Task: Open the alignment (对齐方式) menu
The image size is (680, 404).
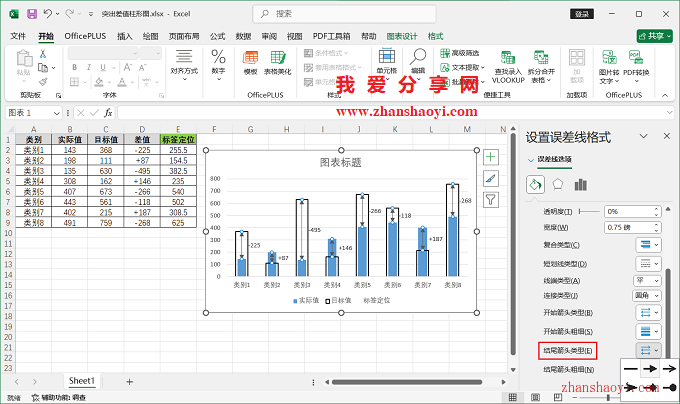Action: click(x=184, y=65)
